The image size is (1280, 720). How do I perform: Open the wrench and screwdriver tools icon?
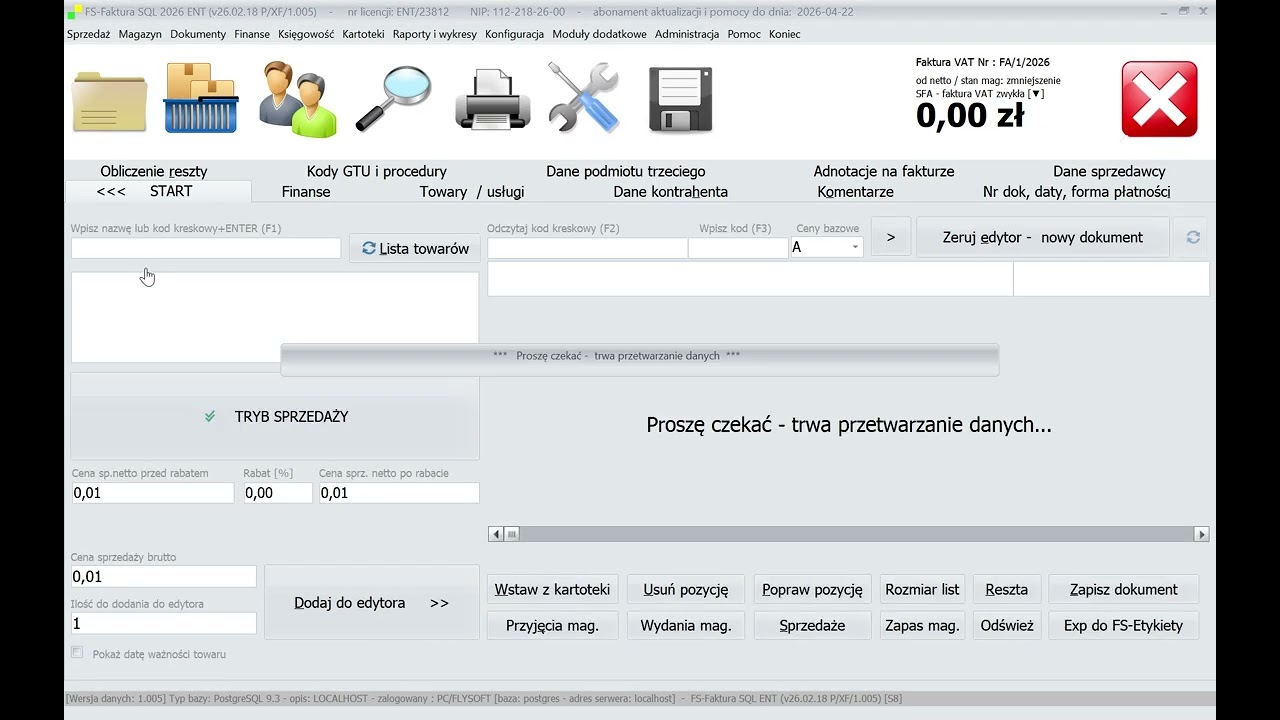click(584, 98)
